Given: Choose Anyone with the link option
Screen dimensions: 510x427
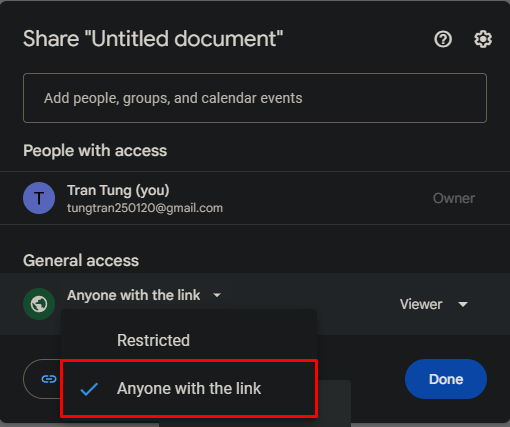Looking at the screenshot, I should [x=189, y=388].
